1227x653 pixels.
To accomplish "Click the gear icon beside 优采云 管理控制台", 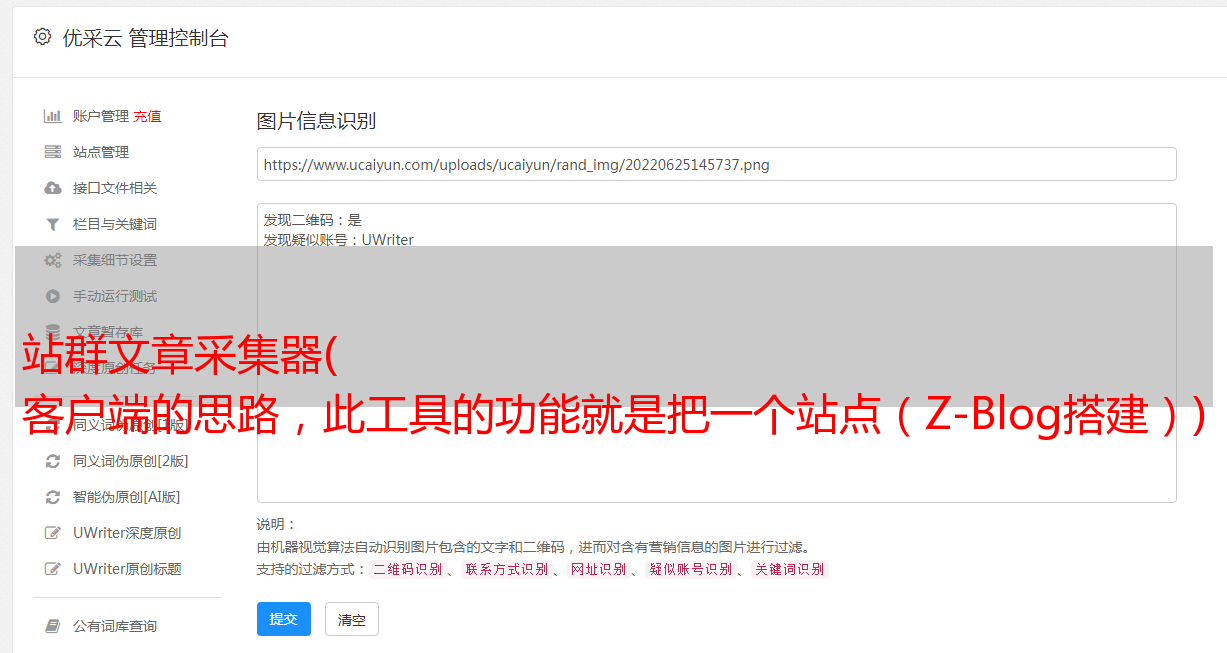I will tap(42, 37).
